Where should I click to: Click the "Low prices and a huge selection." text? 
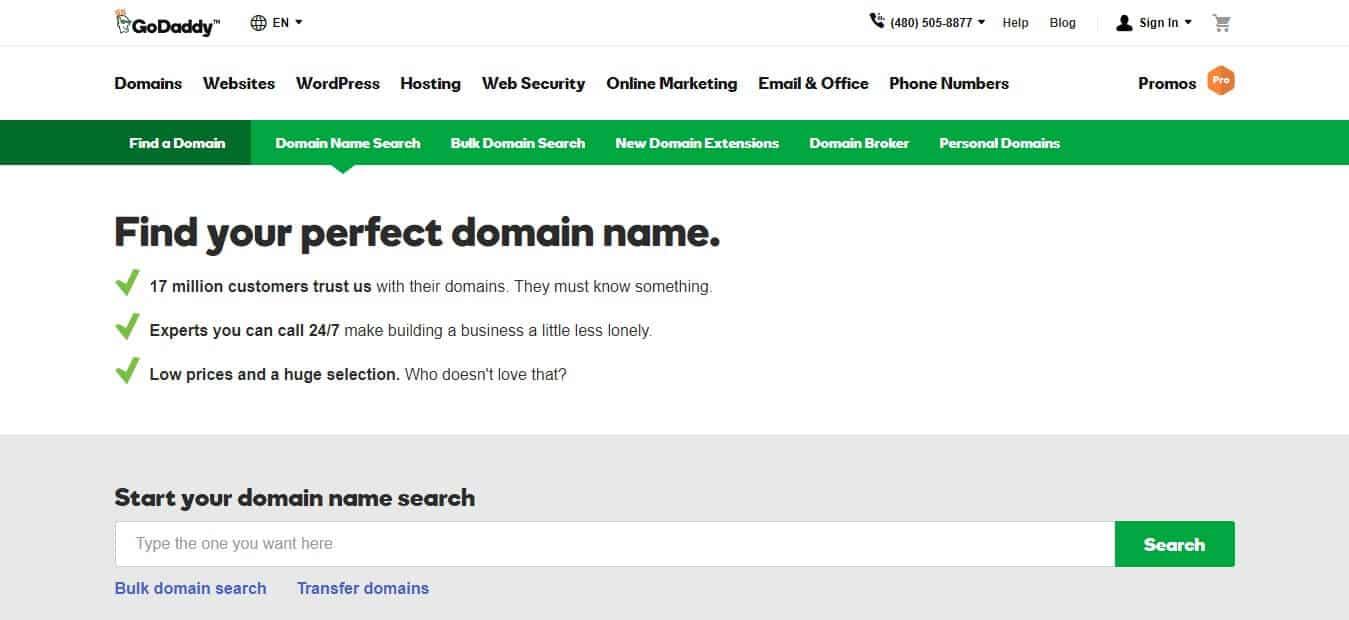tap(275, 374)
